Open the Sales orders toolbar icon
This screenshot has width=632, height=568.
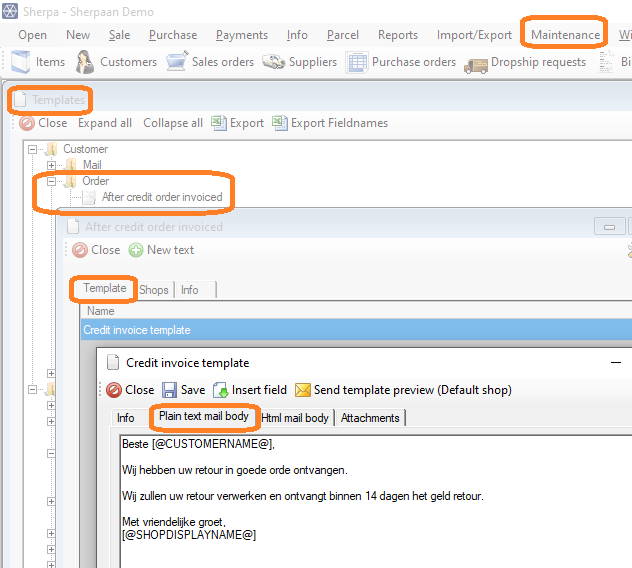(x=177, y=61)
